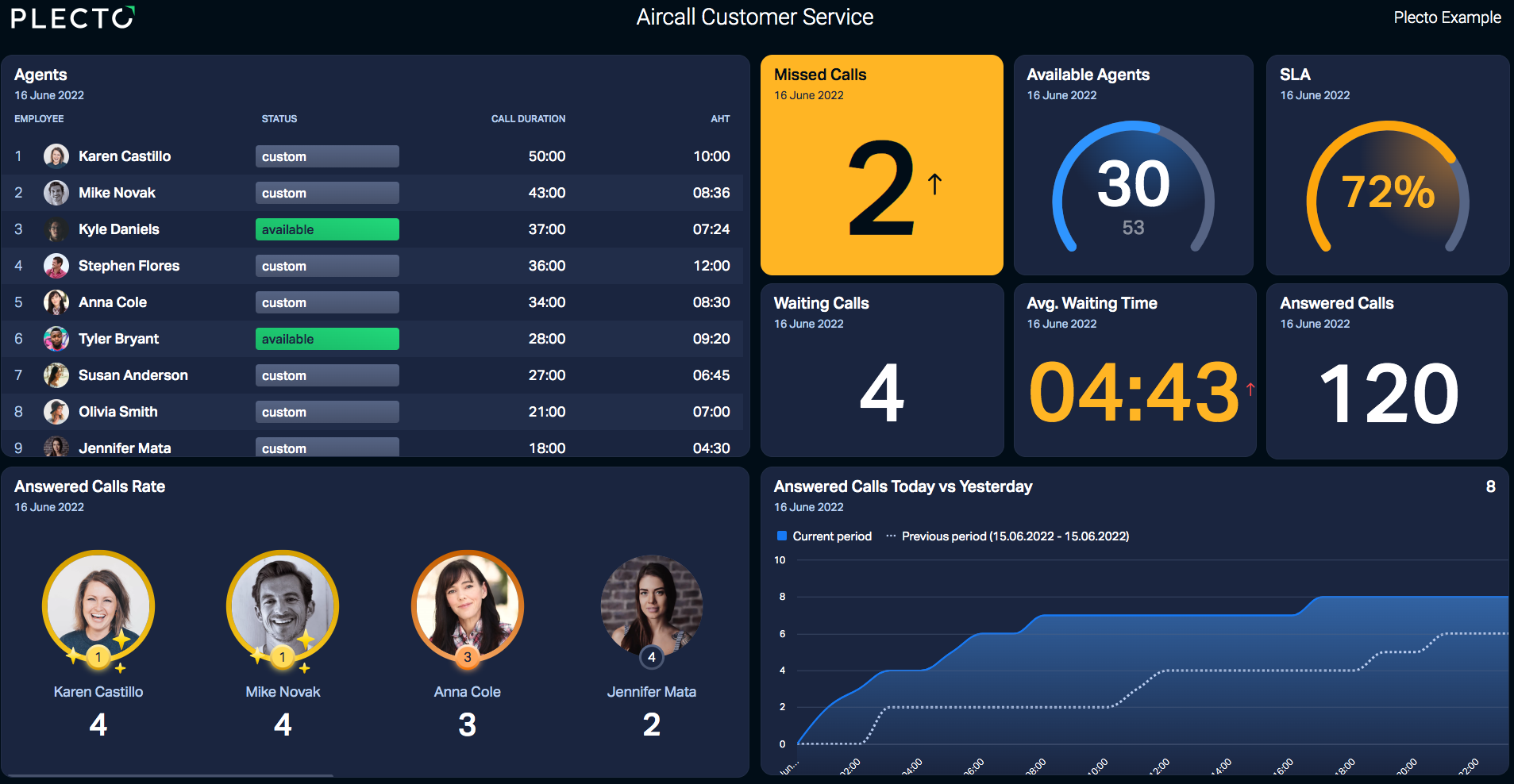The width and height of the screenshot is (1514, 784).
Task: Click the Previous period dotted legend marker
Action: 891,536
